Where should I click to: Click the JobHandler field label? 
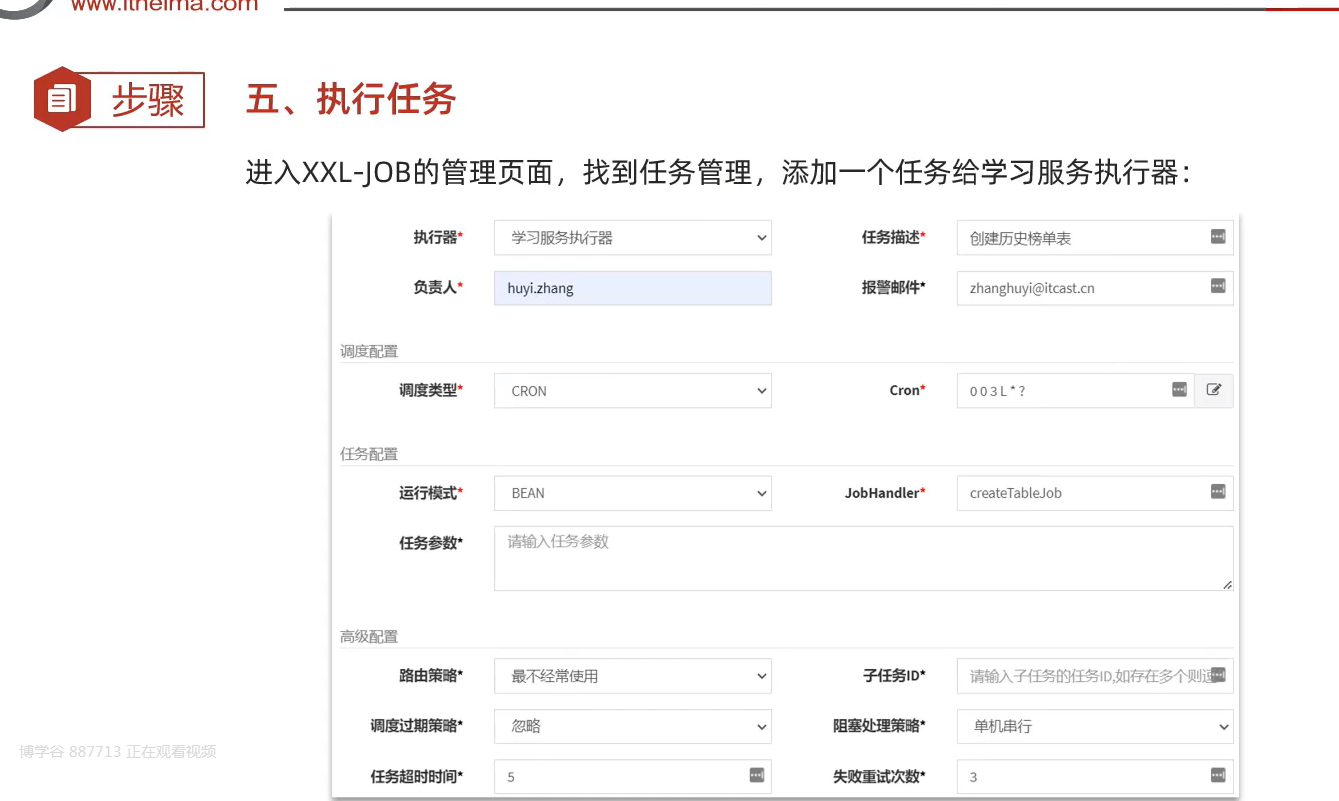[886, 493]
